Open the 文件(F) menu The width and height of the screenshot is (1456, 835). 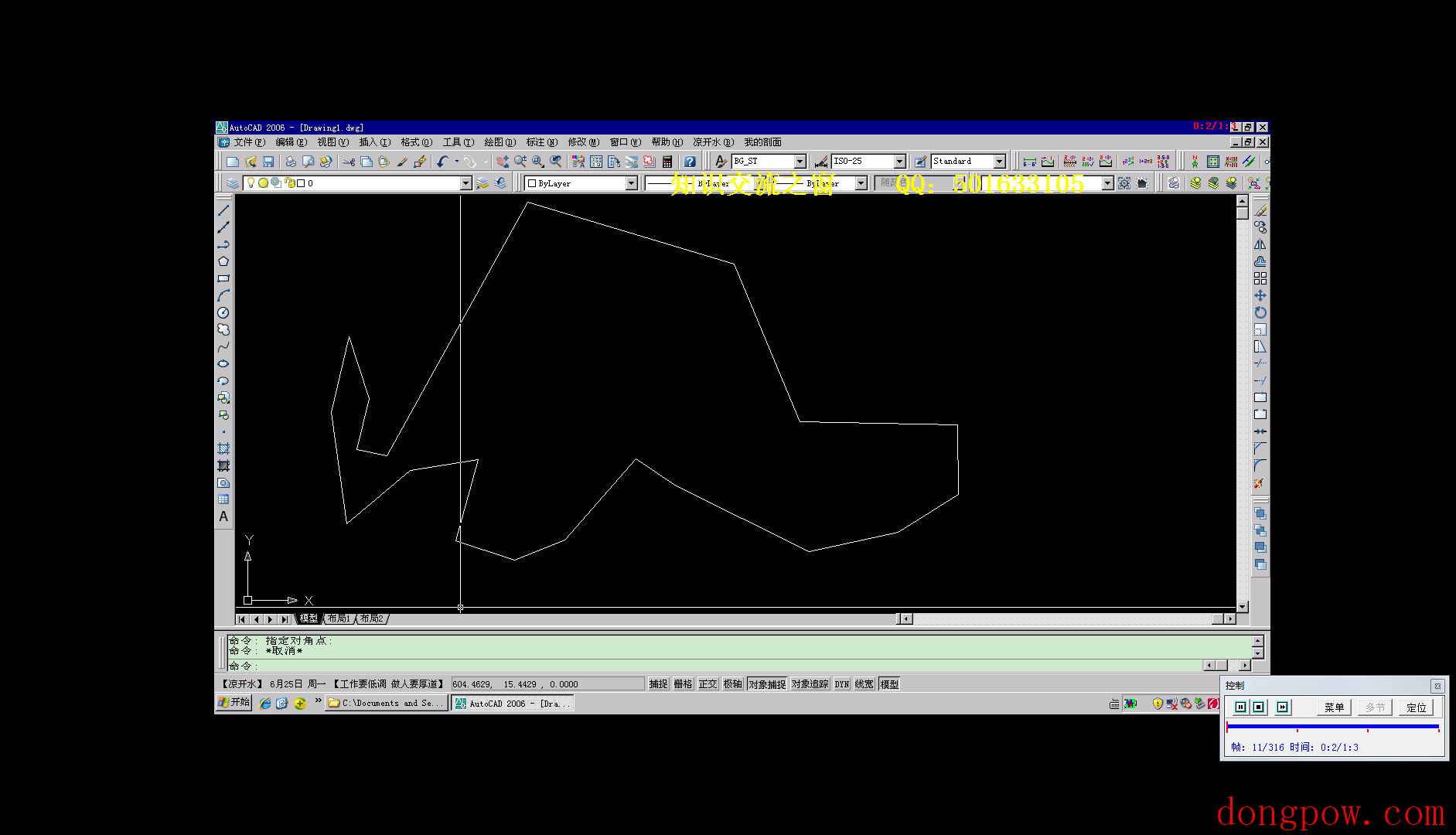tap(249, 142)
